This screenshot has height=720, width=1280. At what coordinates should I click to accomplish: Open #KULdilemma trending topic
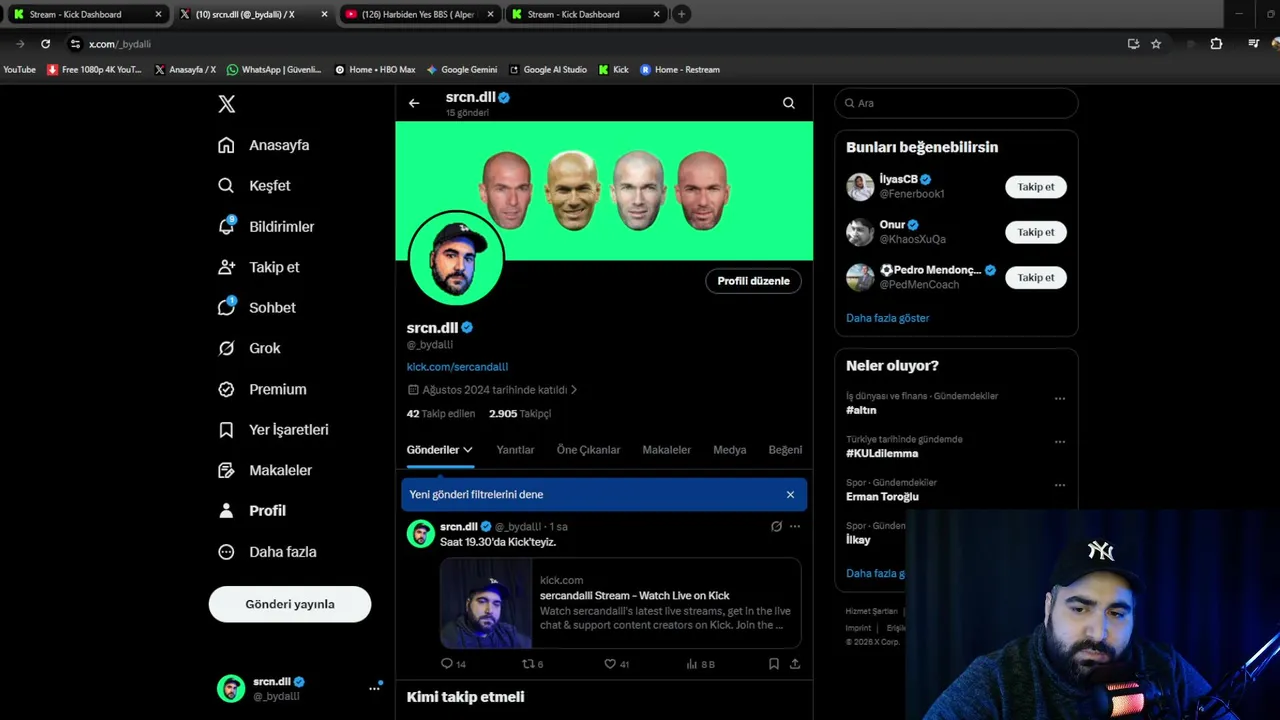[882, 453]
